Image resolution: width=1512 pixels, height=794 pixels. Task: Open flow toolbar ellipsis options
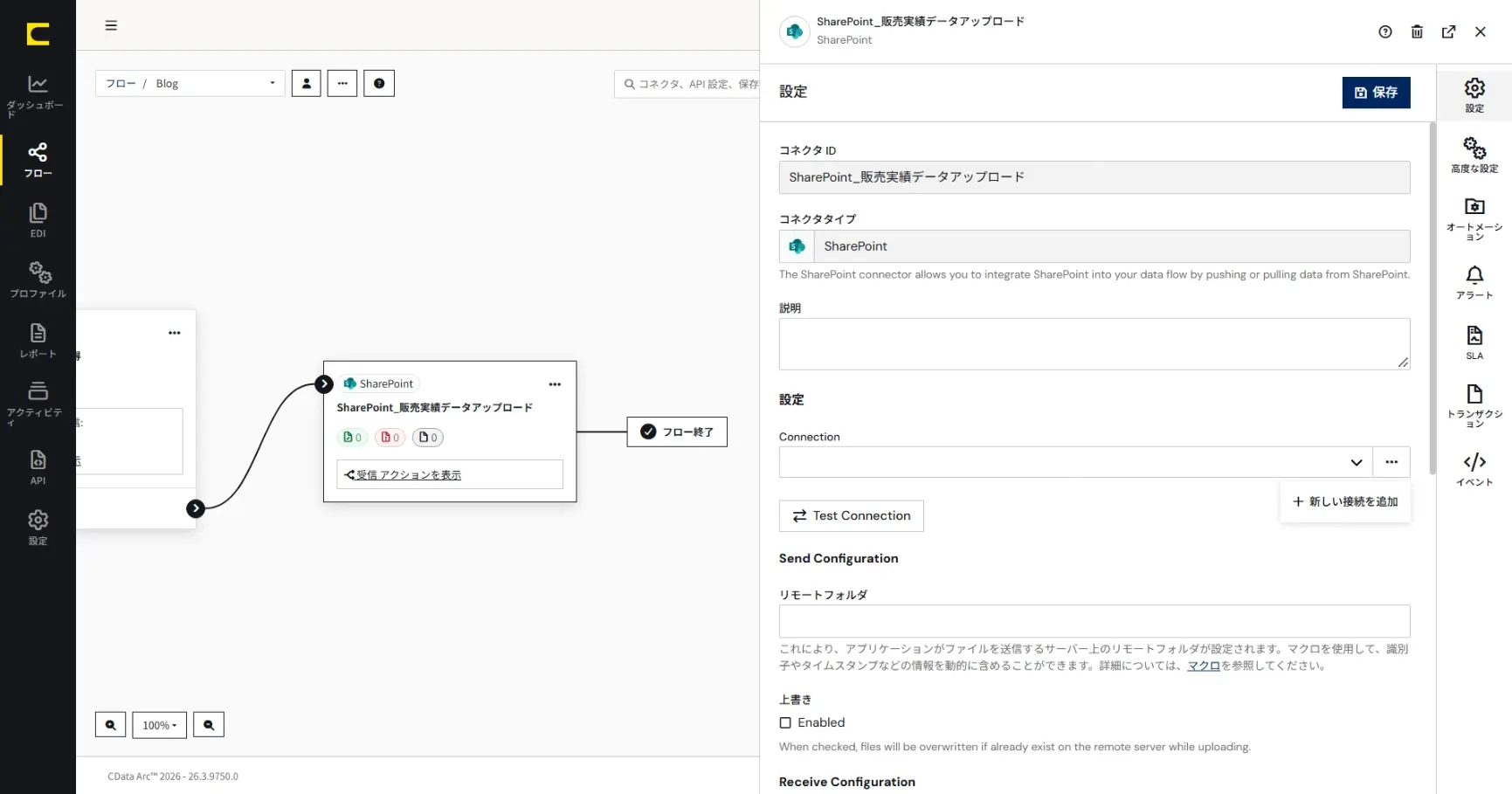(342, 84)
